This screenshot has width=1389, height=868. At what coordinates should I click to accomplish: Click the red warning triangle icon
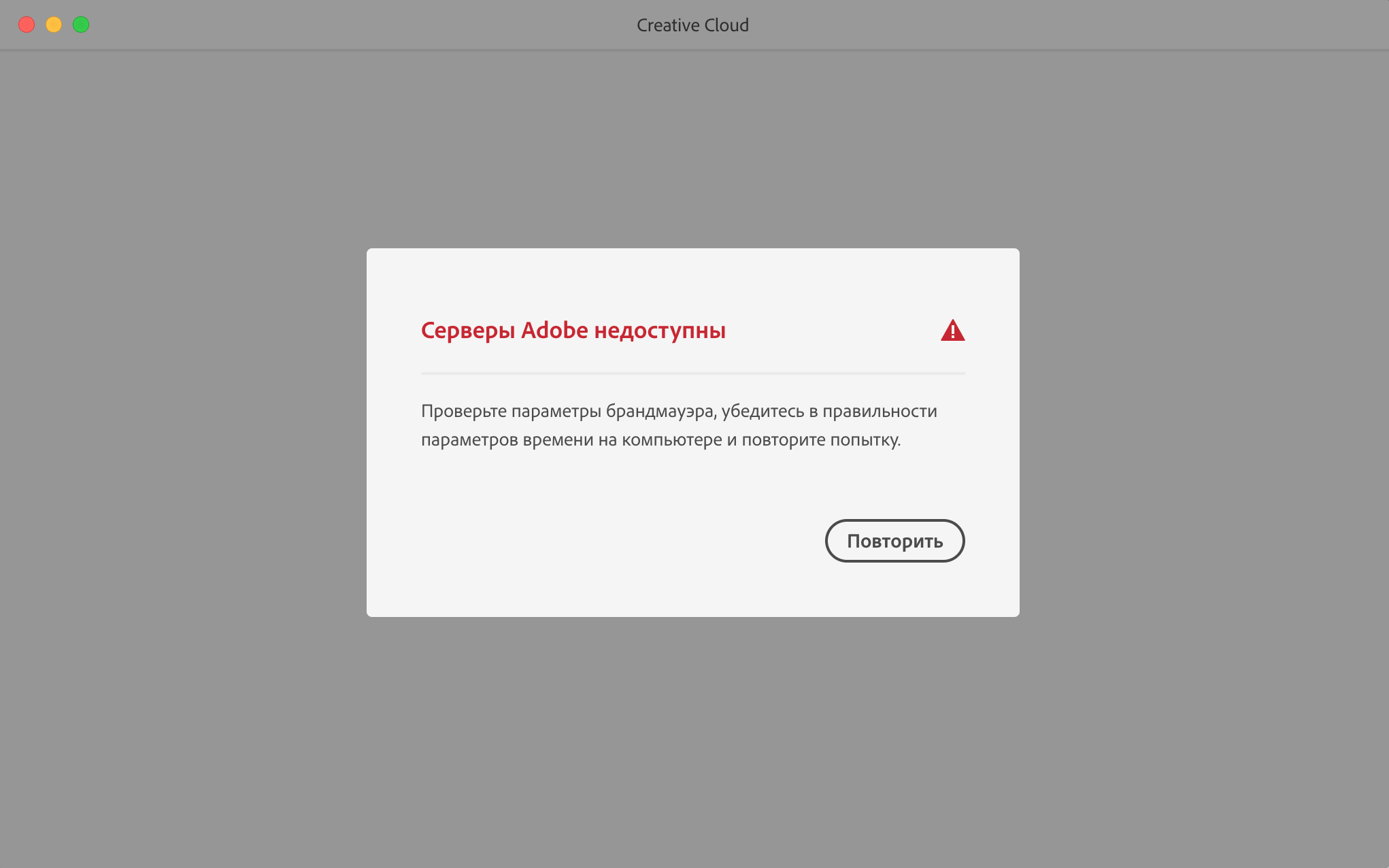pos(952,331)
